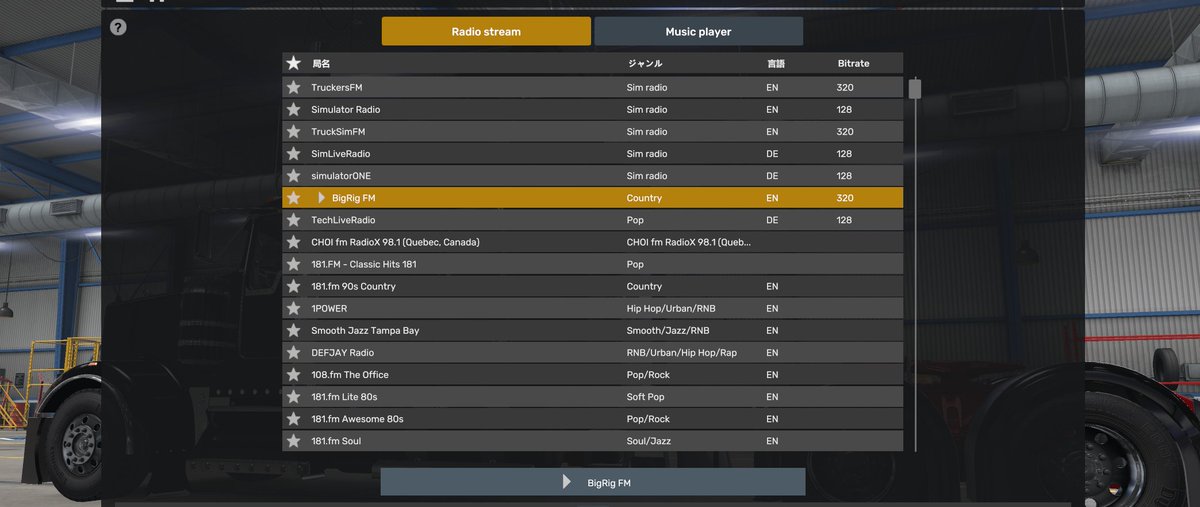Select the TruckersFM station name
Image resolution: width=1200 pixels, height=507 pixels.
tap(336, 87)
